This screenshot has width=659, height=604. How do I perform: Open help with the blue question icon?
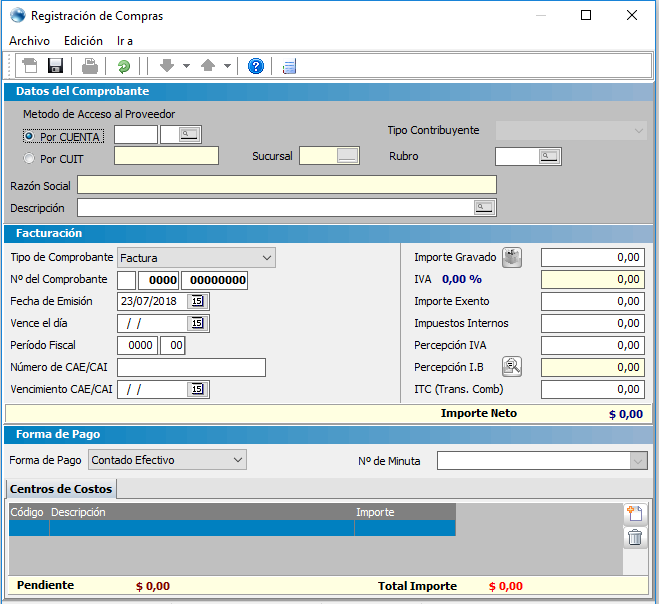pyautogui.click(x=256, y=66)
